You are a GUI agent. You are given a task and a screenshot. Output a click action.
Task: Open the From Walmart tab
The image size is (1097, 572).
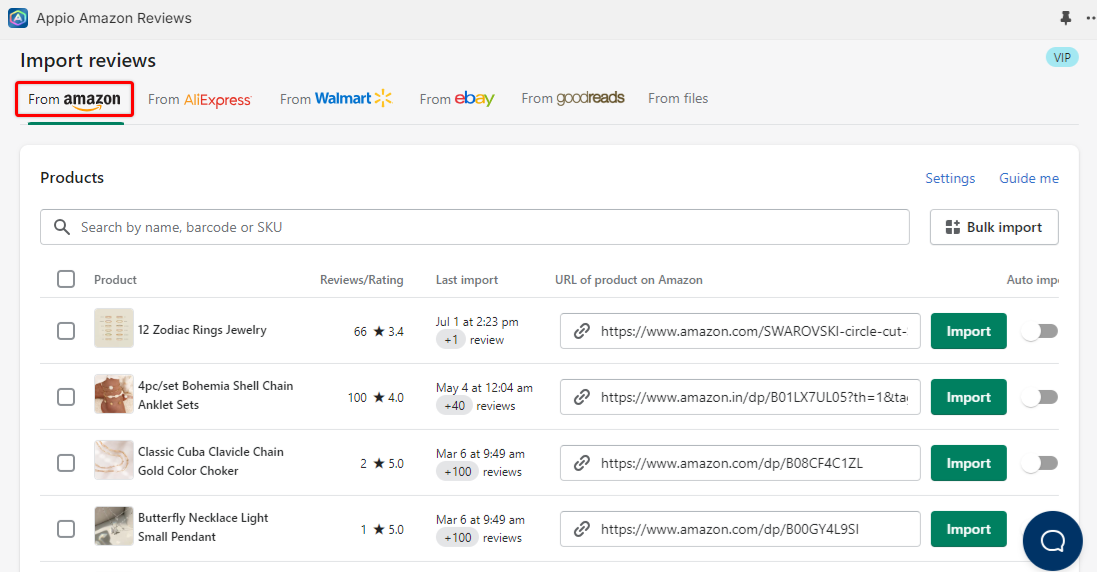click(x=336, y=99)
